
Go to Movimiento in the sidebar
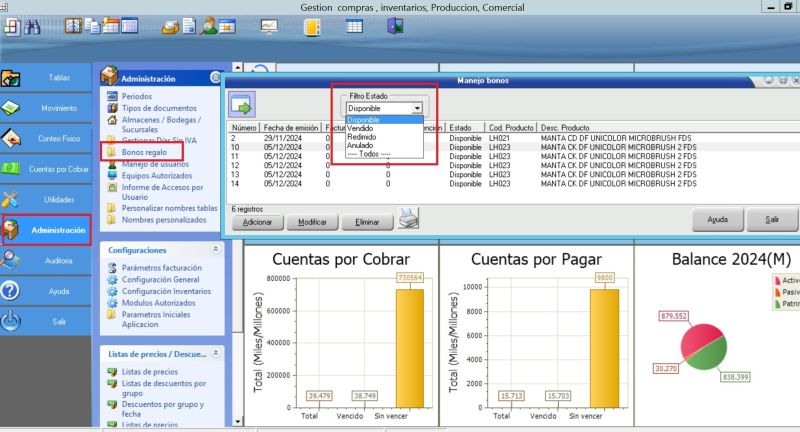coord(46,107)
